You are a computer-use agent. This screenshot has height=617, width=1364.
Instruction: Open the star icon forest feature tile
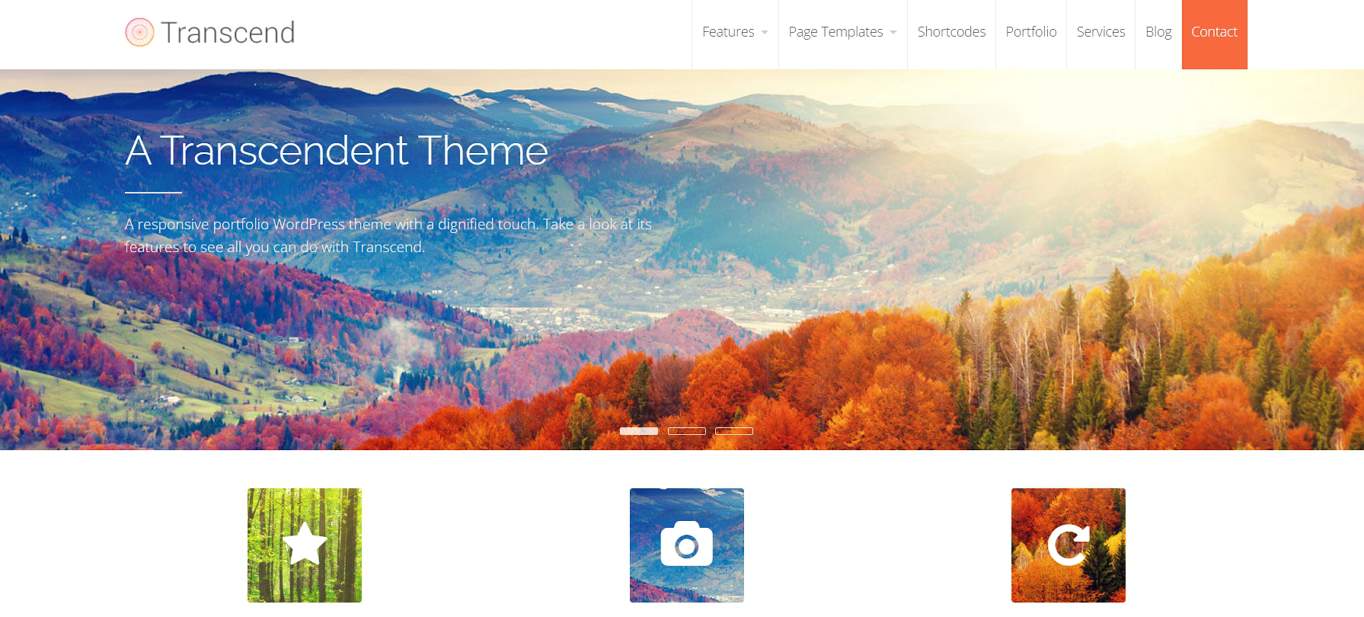point(305,545)
